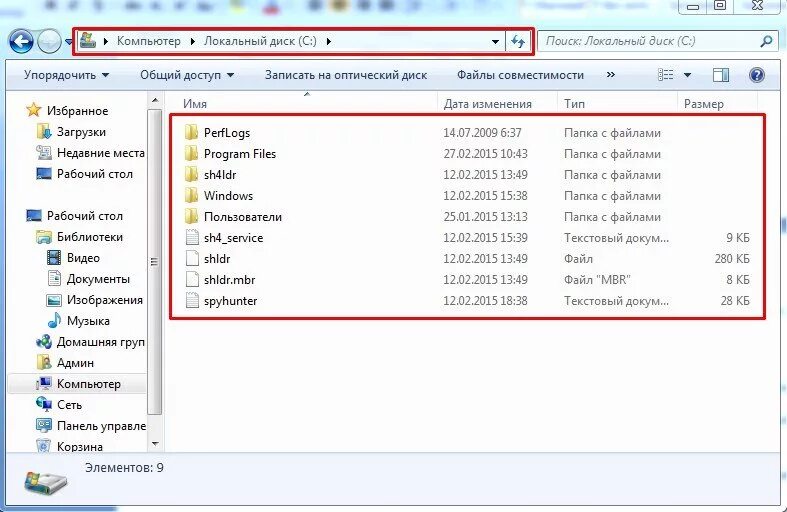The image size is (787, 512).
Task: Click the Изображения library icon
Action: point(54,300)
